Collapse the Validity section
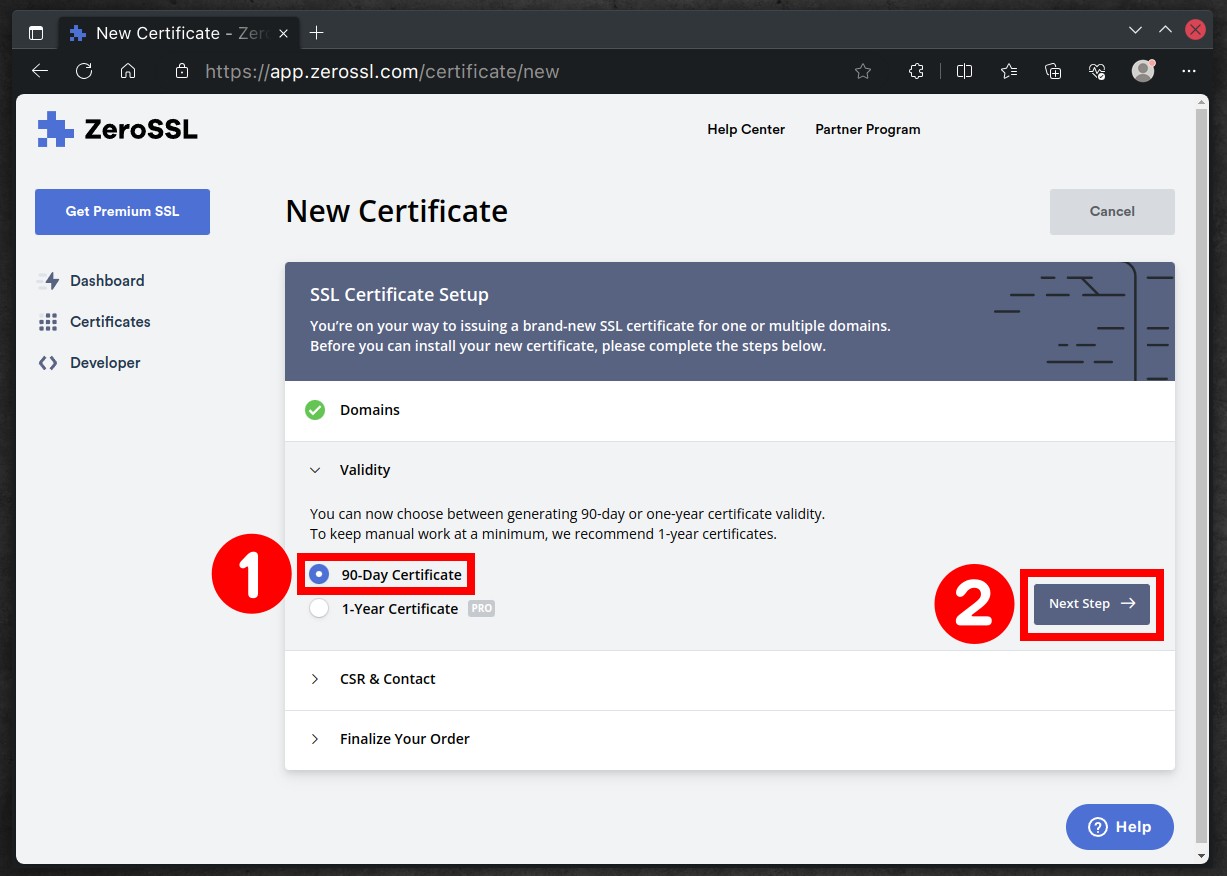Image resolution: width=1227 pixels, height=876 pixels. 729,470
